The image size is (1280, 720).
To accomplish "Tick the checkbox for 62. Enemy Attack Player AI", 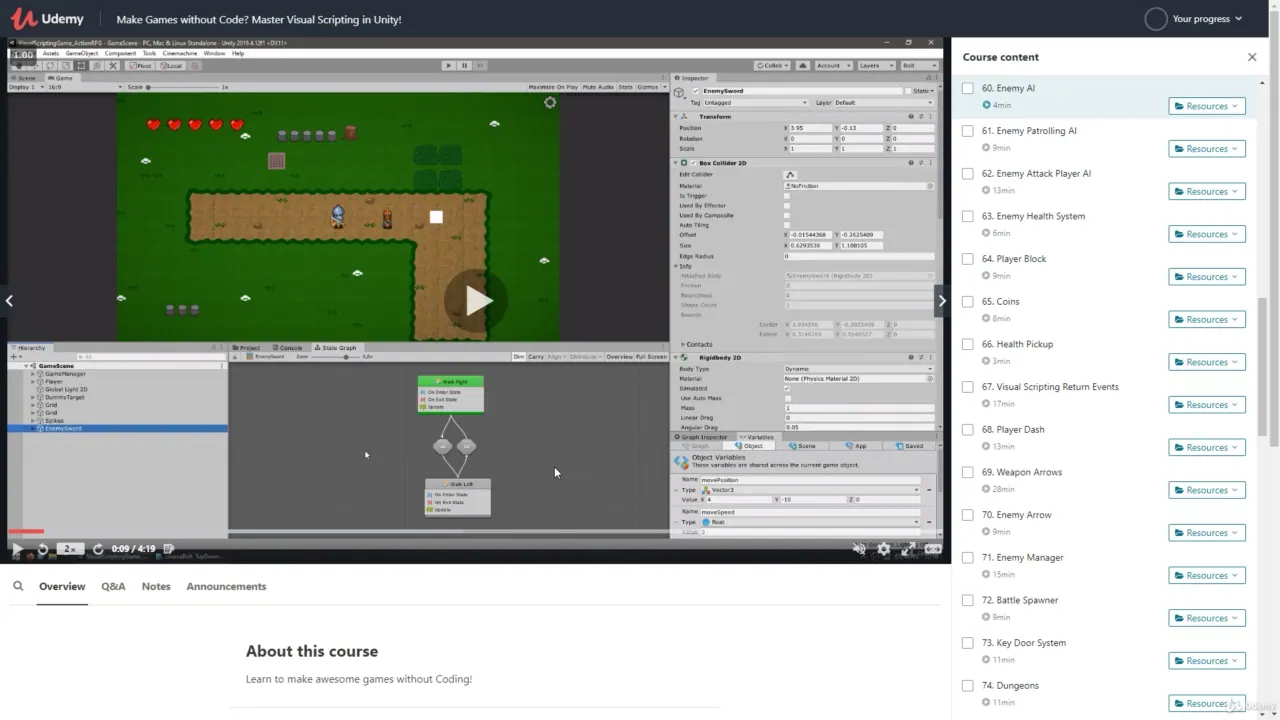I will pyautogui.click(x=967, y=174).
